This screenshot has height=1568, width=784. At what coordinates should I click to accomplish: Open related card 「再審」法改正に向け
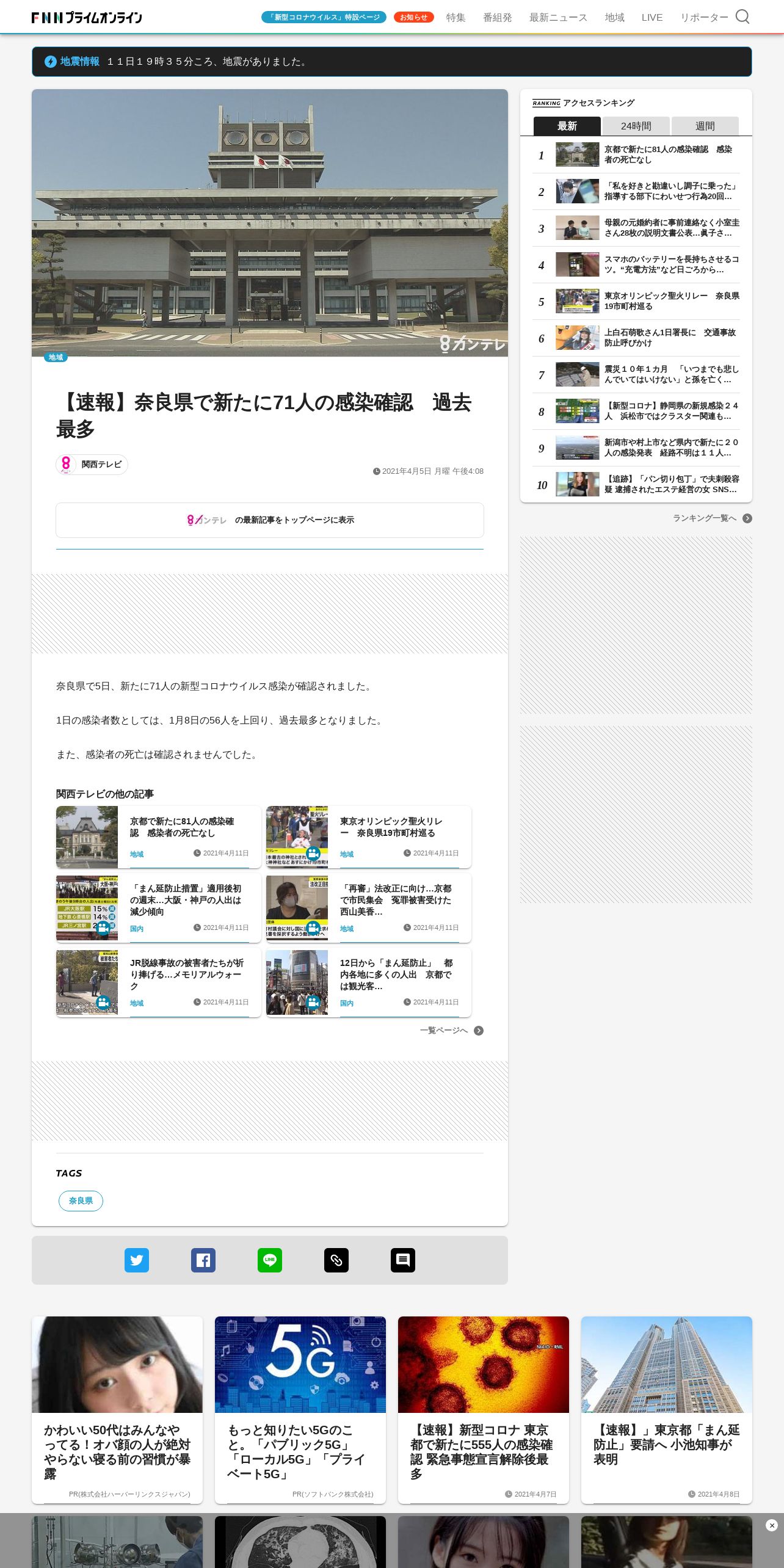(369, 909)
